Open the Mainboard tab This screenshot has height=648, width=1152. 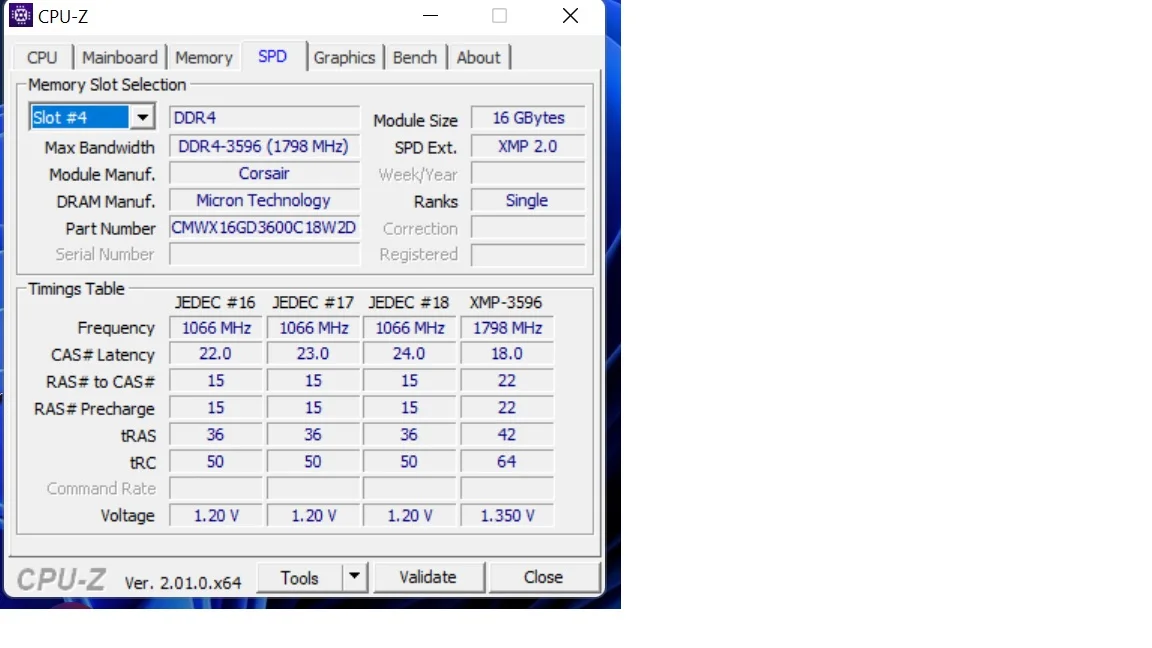click(120, 57)
